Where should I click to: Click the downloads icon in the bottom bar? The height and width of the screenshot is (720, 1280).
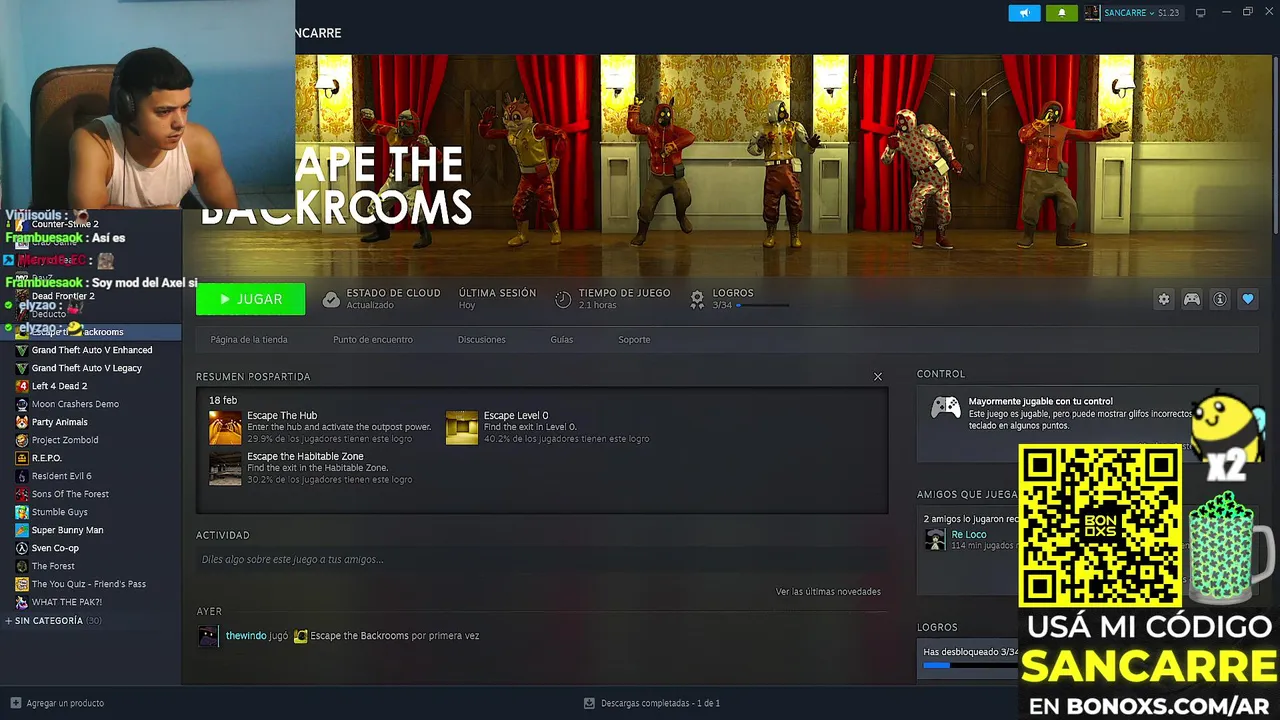click(x=589, y=703)
